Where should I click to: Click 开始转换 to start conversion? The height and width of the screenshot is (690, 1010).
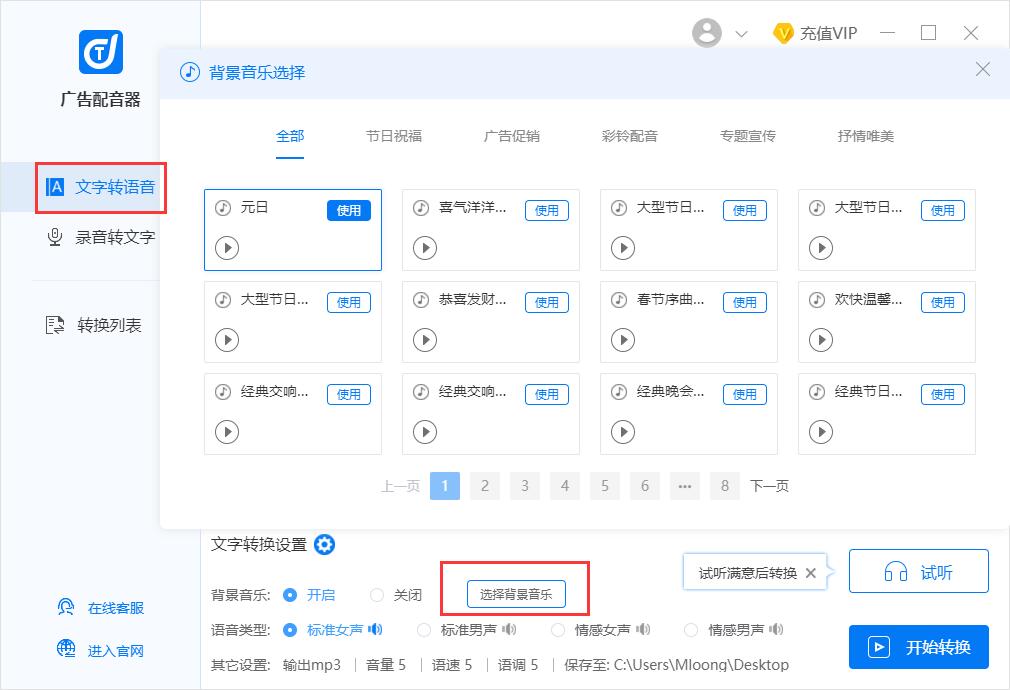point(917,647)
